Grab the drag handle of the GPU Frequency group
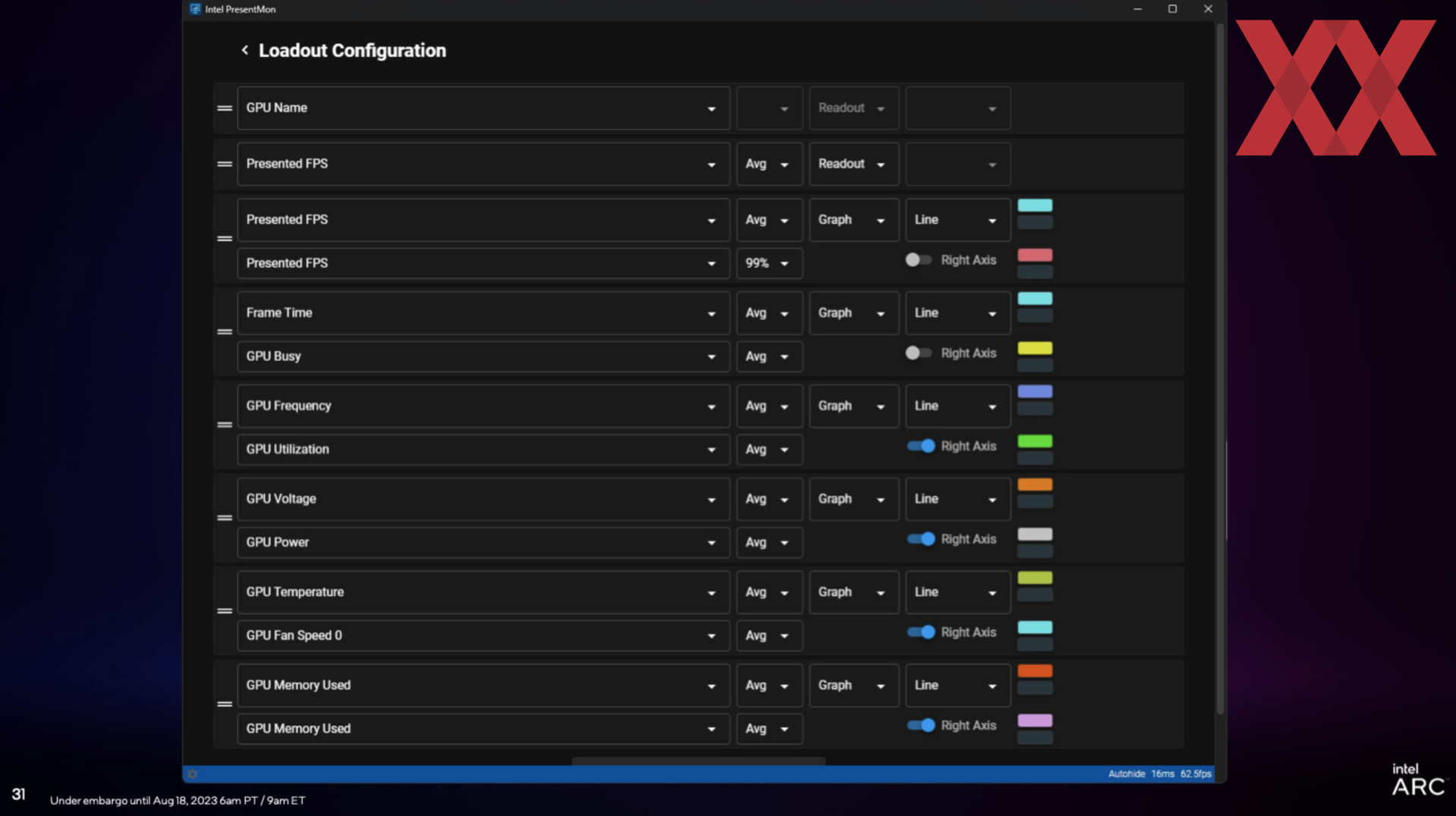Viewport: 1456px width, 816px height. (224, 425)
